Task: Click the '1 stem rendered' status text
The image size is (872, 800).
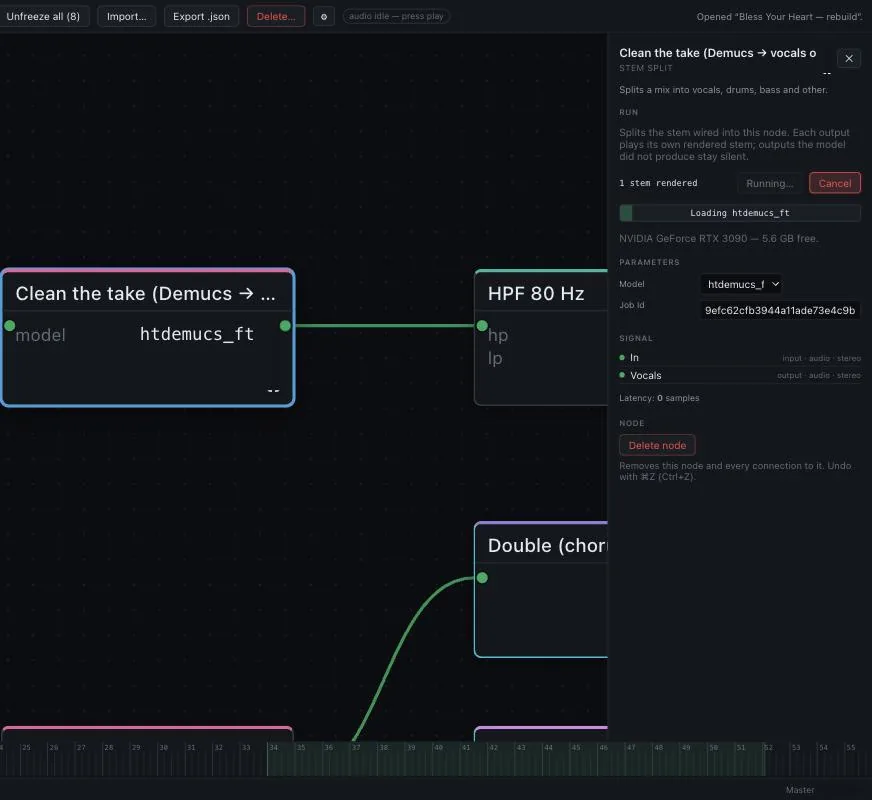Action: tap(658, 183)
